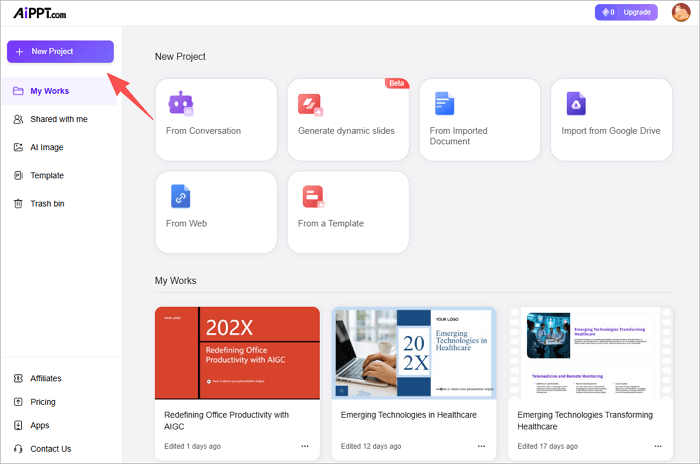
Task: Click the Template sidebar icon
Action: point(18,176)
